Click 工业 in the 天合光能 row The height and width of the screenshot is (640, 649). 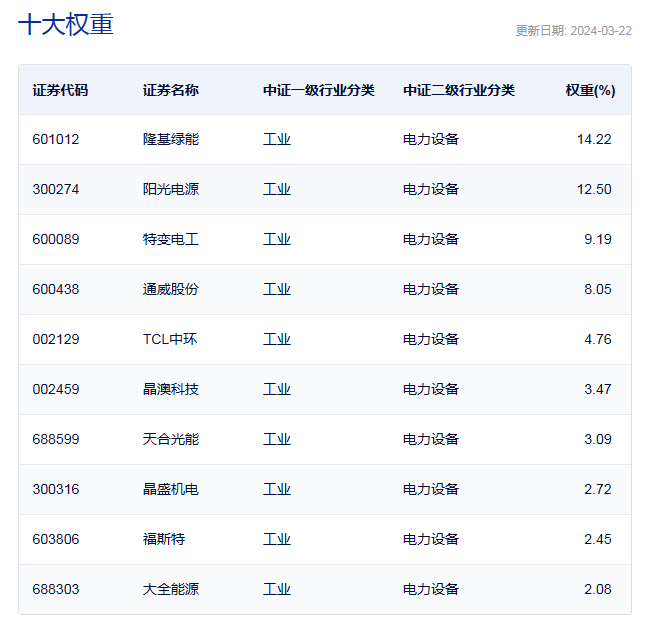(x=277, y=439)
